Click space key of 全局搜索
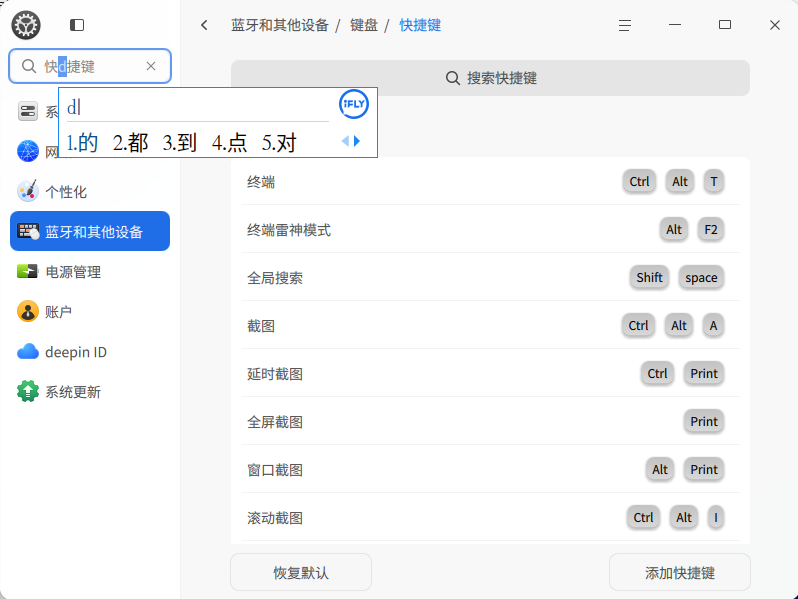 [701, 277]
